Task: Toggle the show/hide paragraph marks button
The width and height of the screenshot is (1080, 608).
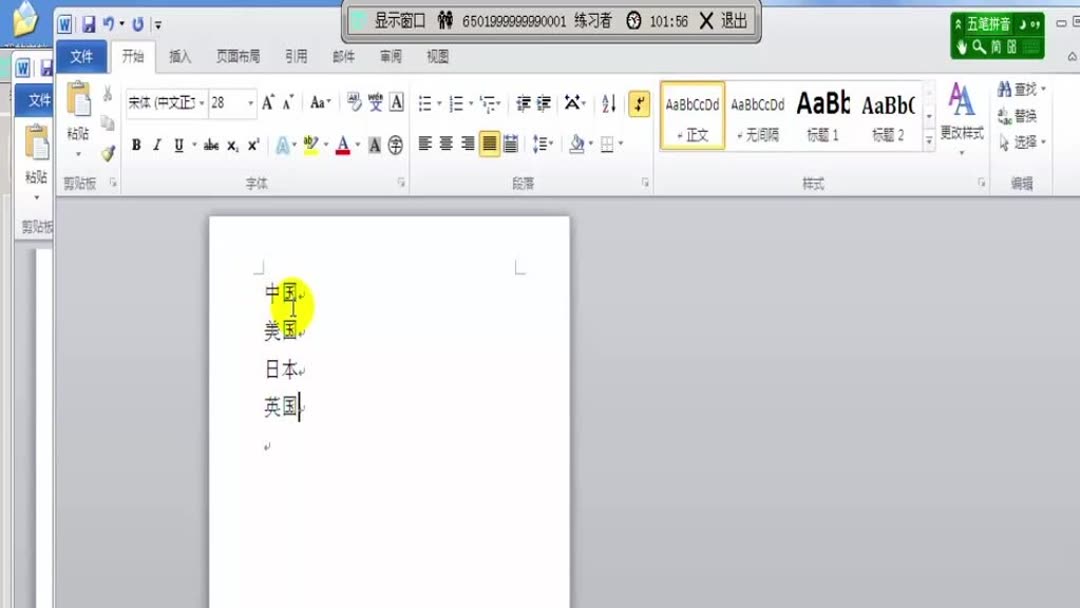Action: pos(638,103)
